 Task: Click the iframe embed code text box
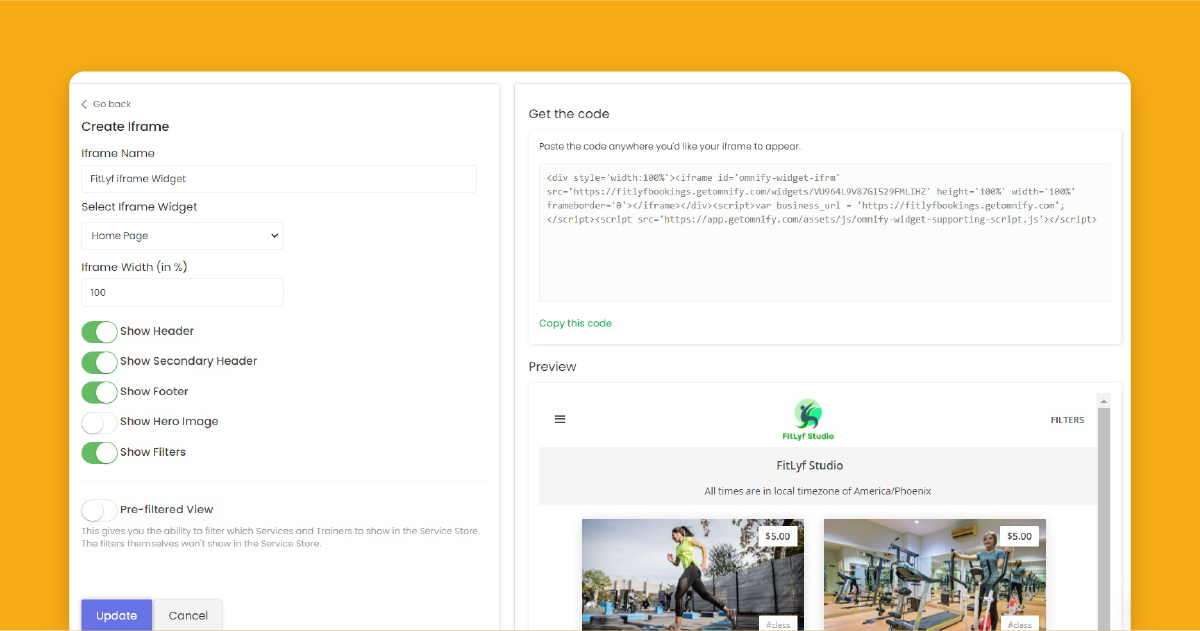click(x=824, y=232)
